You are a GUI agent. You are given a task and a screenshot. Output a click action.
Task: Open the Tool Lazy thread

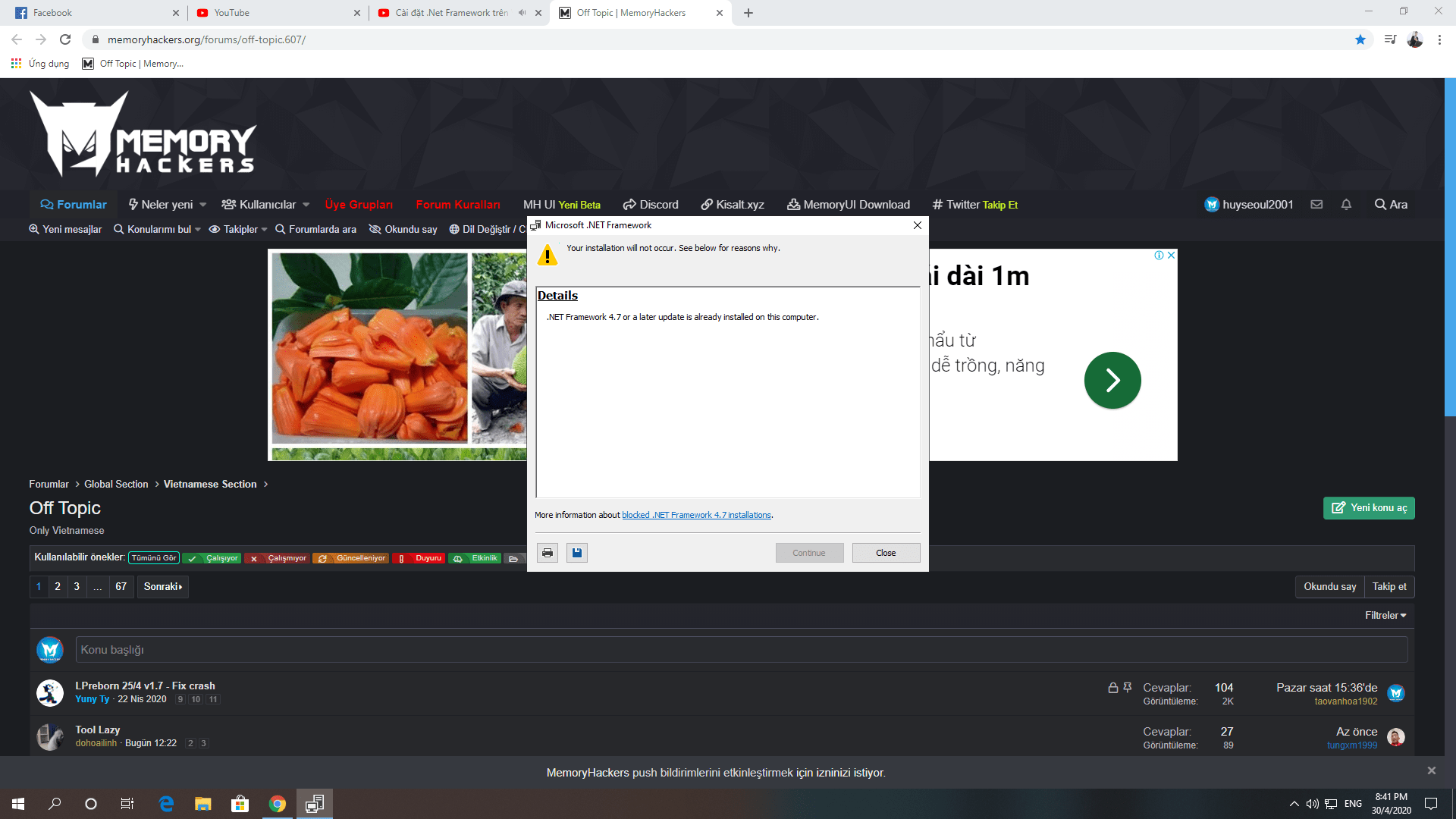click(97, 730)
